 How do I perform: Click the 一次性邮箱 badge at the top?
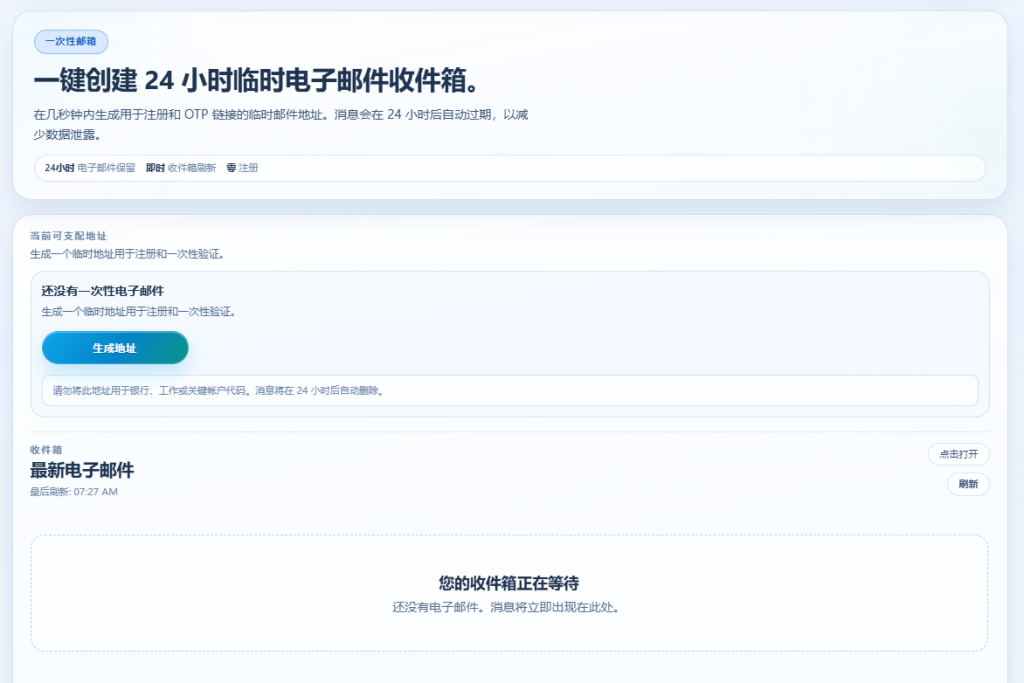70,41
